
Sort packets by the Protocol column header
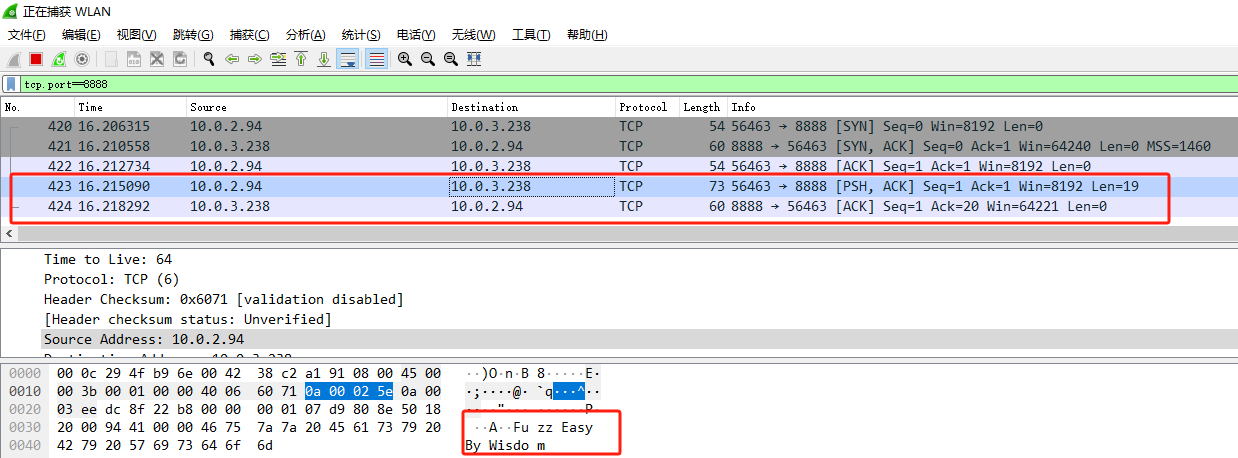[x=642, y=107]
